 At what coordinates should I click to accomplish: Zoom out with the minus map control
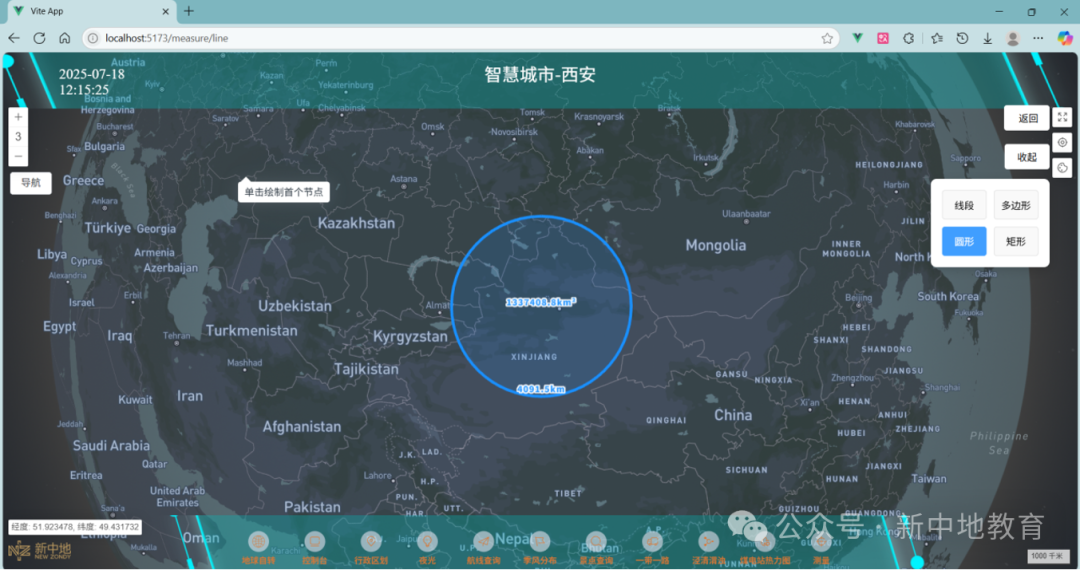(x=19, y=156)
